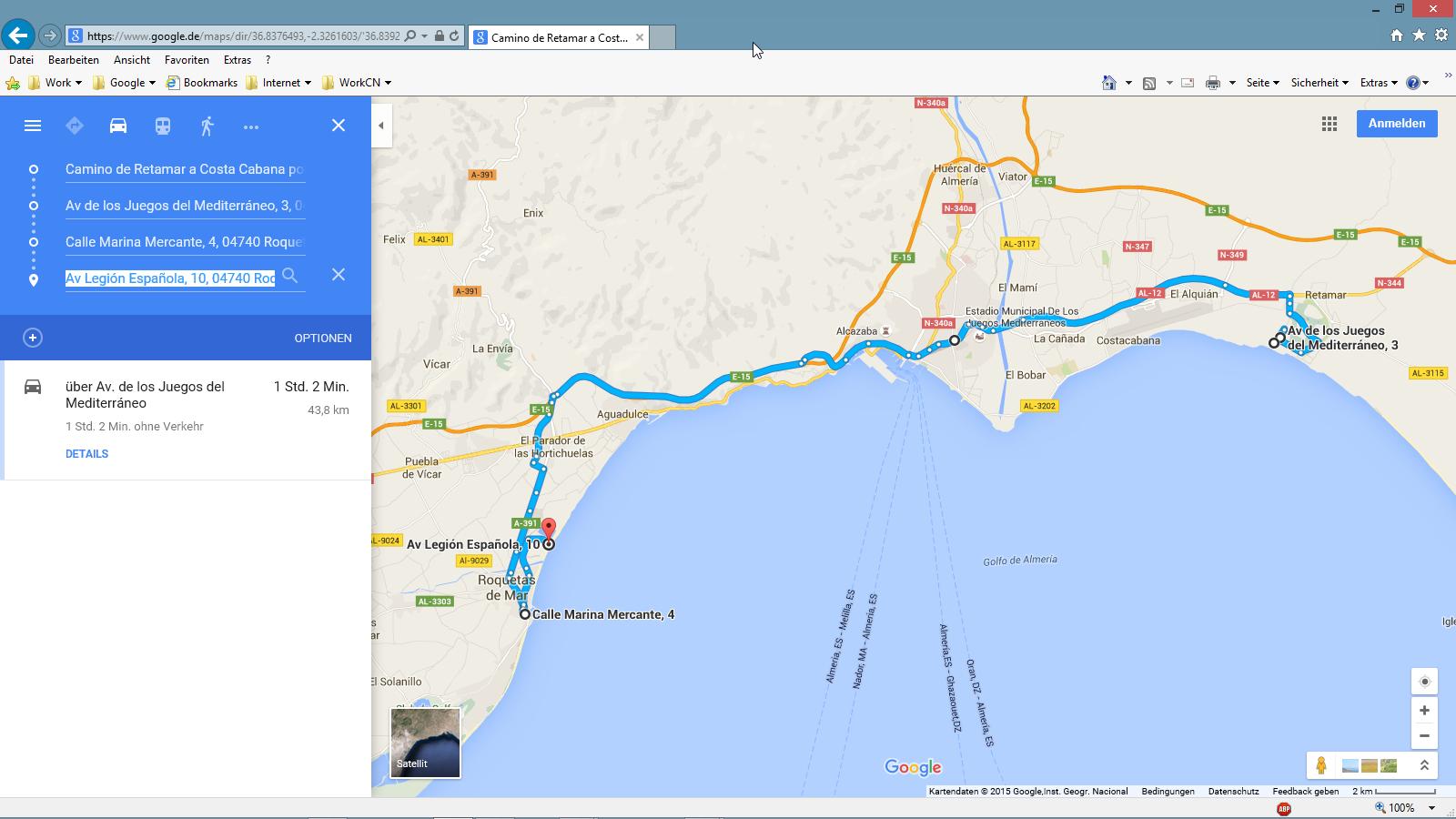The width and height of the screenshot is (1456, 819).
Task: Open the command bar Extras dropdown
Action: pos(1379,83)
